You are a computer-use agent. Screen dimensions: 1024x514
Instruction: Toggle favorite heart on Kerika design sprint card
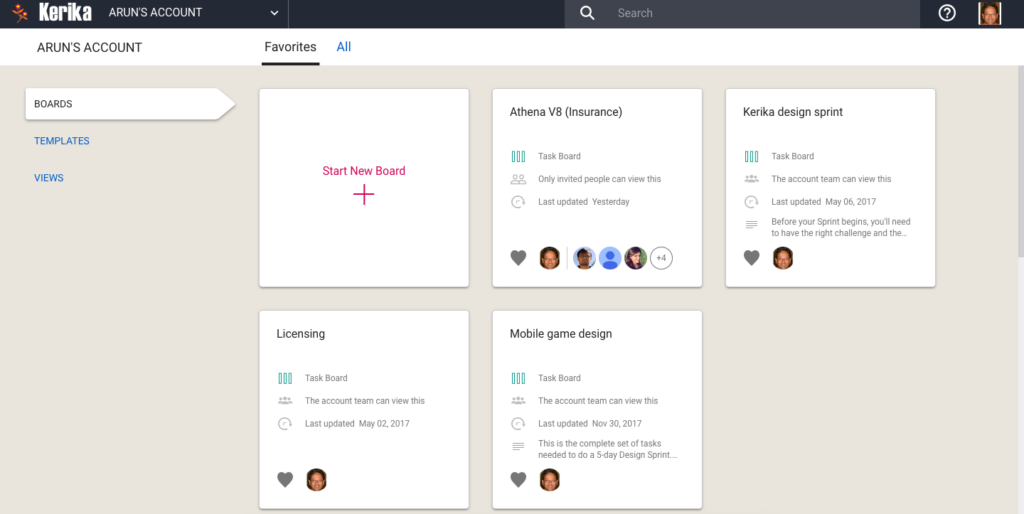pos(752,258)
